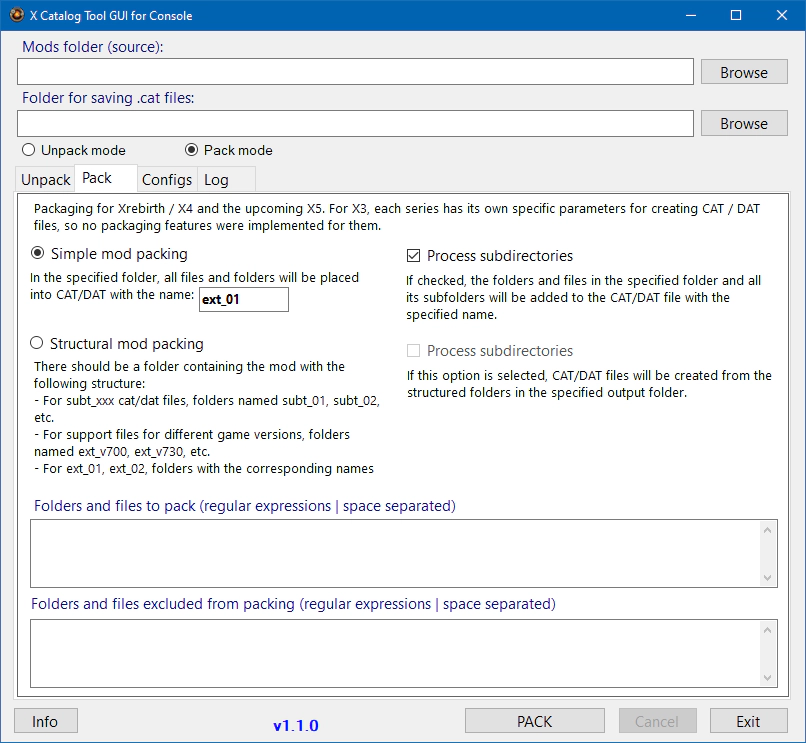Browse for the .cat save folder
The height and width of the screenshot is (743, 806).
tap(743, 123)
